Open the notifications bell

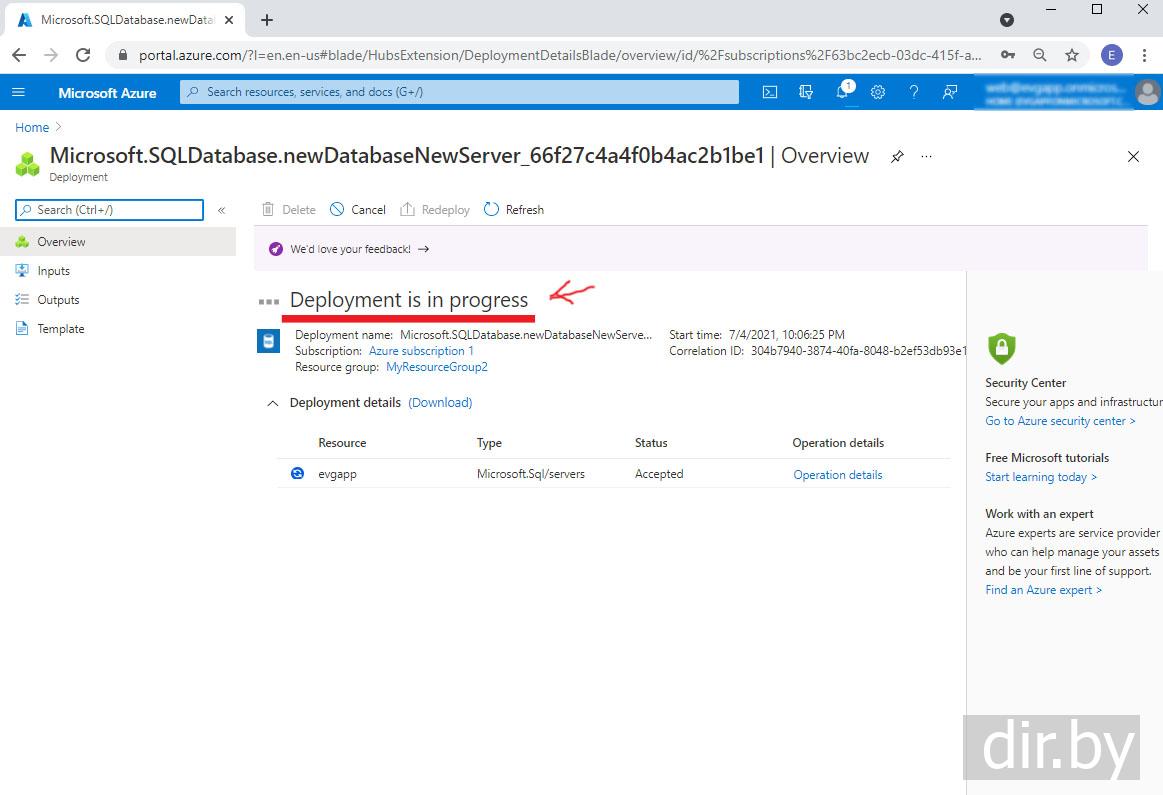point(842,92)
